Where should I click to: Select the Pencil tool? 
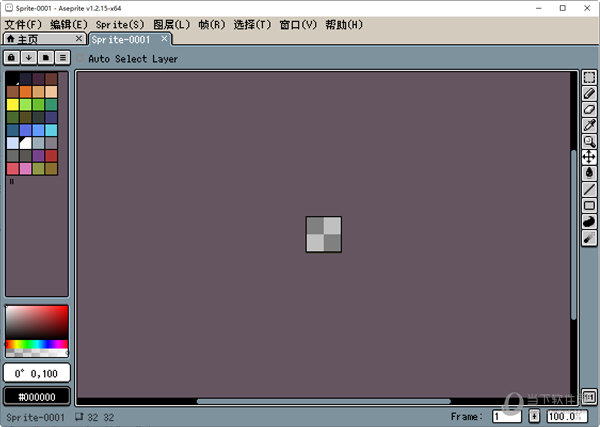(589, 93)
